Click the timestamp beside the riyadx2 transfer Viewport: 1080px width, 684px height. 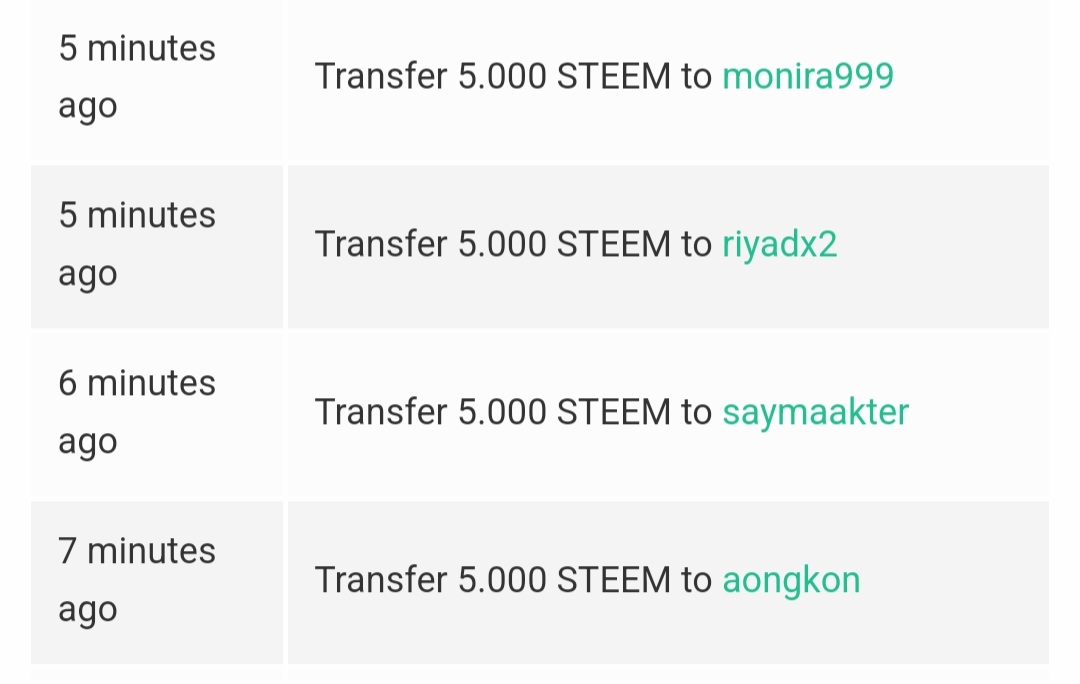pyautogui.click(x=136, y=244)
